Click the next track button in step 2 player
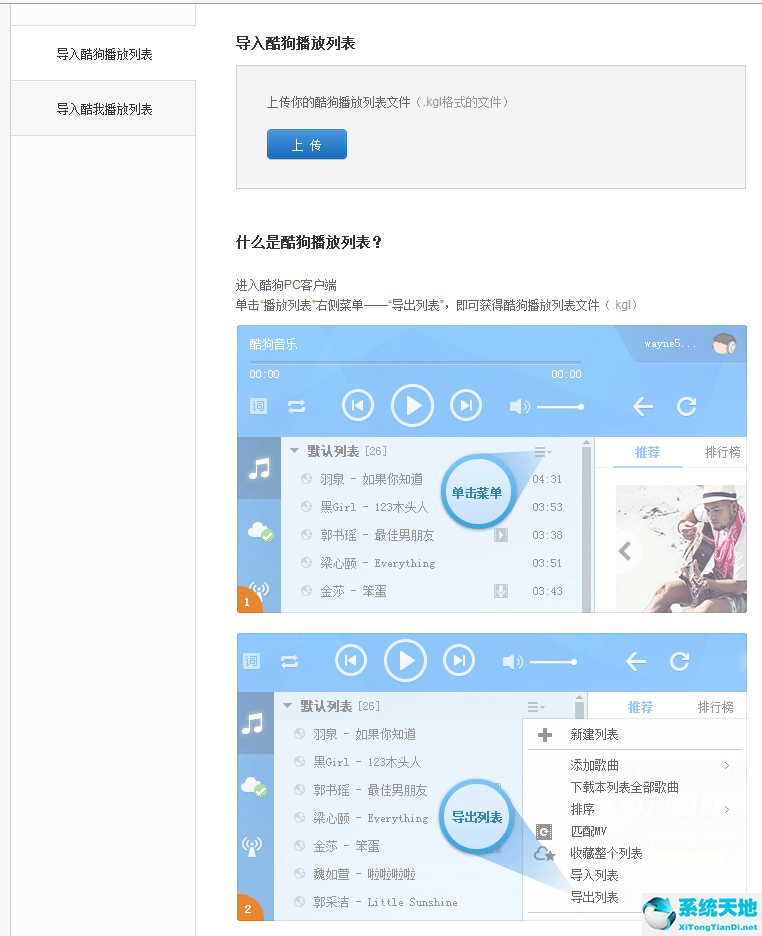762x936 pixels. pos(459,661)
